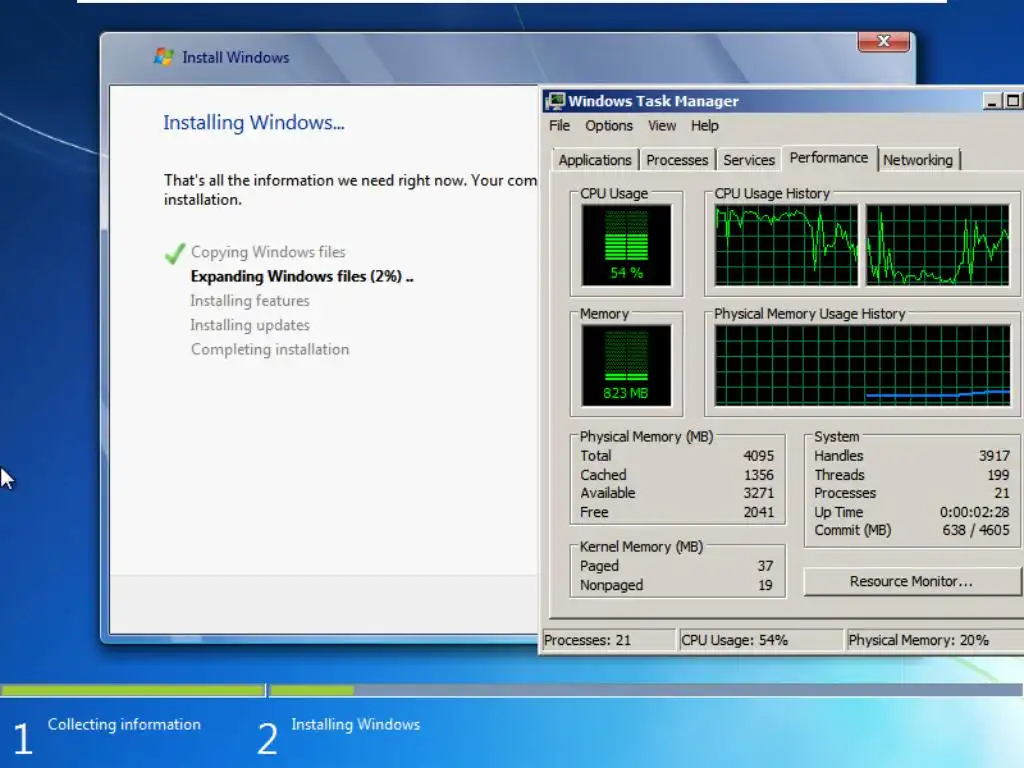Screen dimensions: 1024x768
Task: Select the Performance tab
Action: (829, 158)
